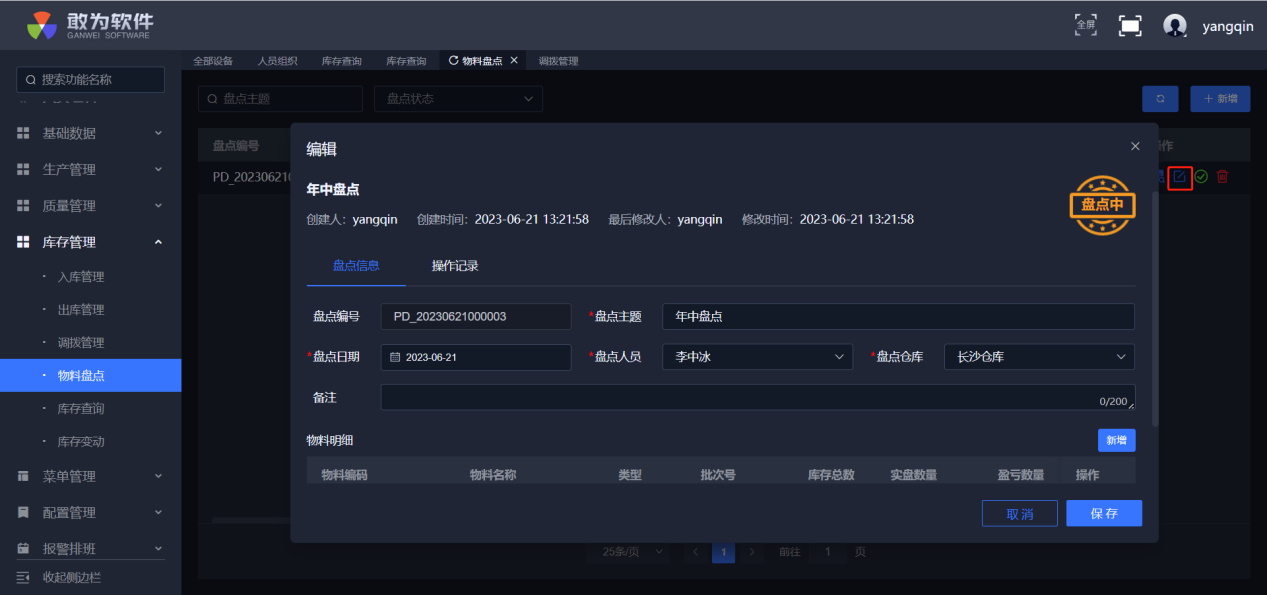Switch to the 操作记录 tab
Viewport: 1267px width, 595px height.
(455, 266)
